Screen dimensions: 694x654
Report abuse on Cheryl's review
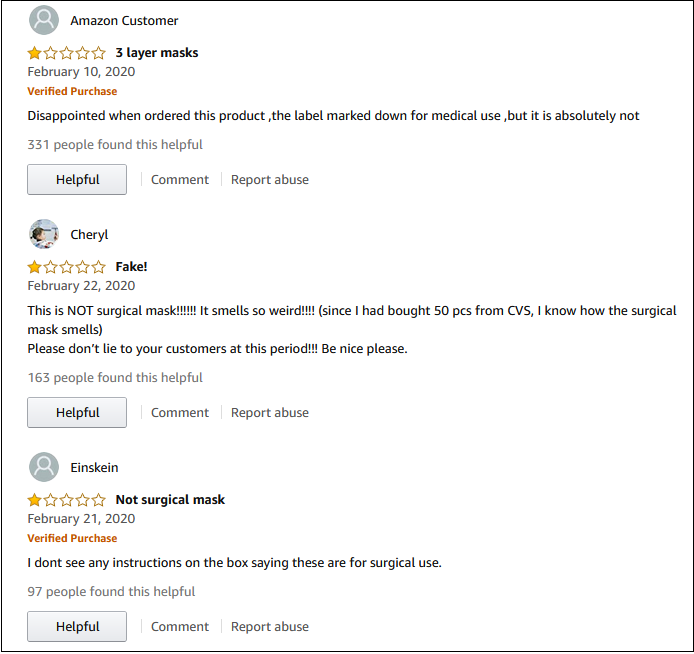[x=270, y=413]
